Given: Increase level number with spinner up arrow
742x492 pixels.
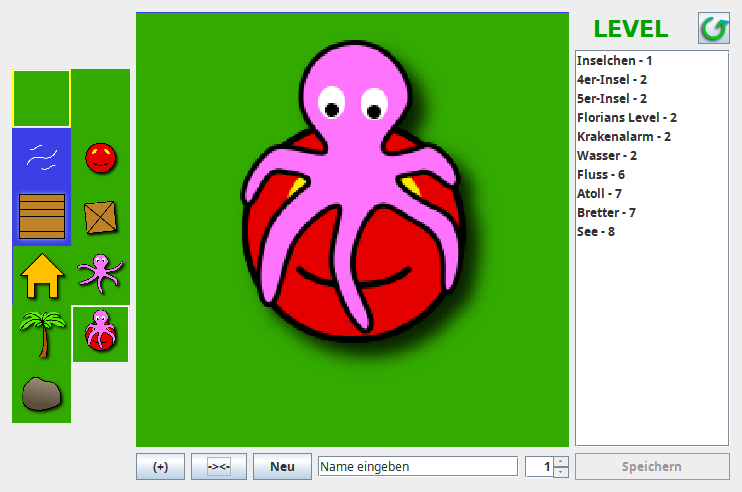Looking at the screenshot, I should 561,461.
